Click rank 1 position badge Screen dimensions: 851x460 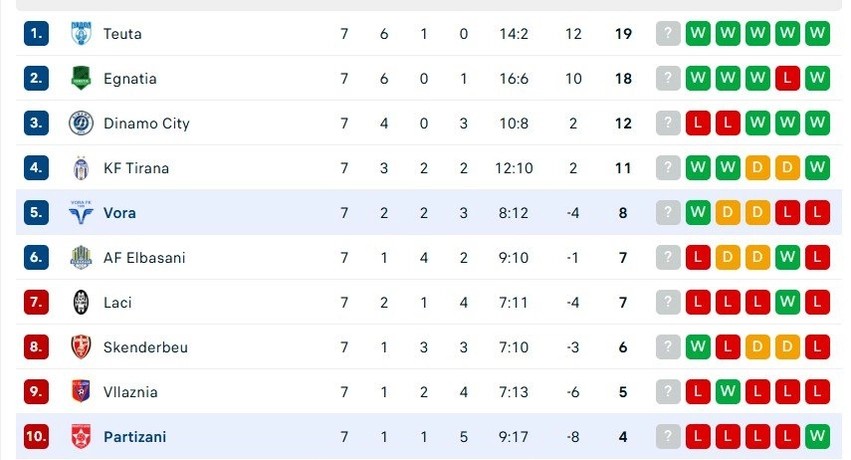click(x=36, y=34)
